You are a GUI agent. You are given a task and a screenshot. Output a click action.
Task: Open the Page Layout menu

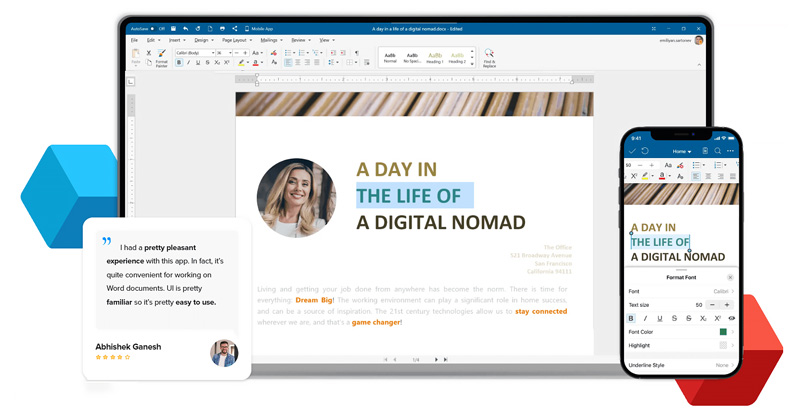point(237,40)
